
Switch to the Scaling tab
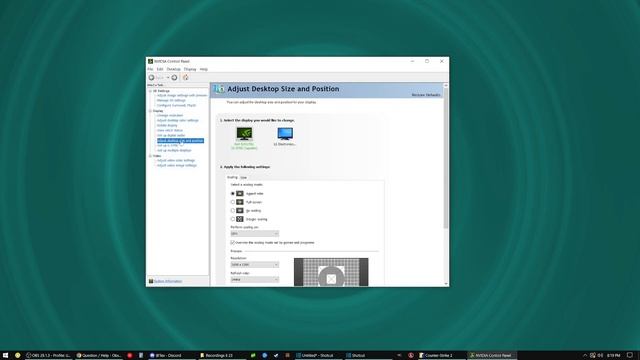232,177
